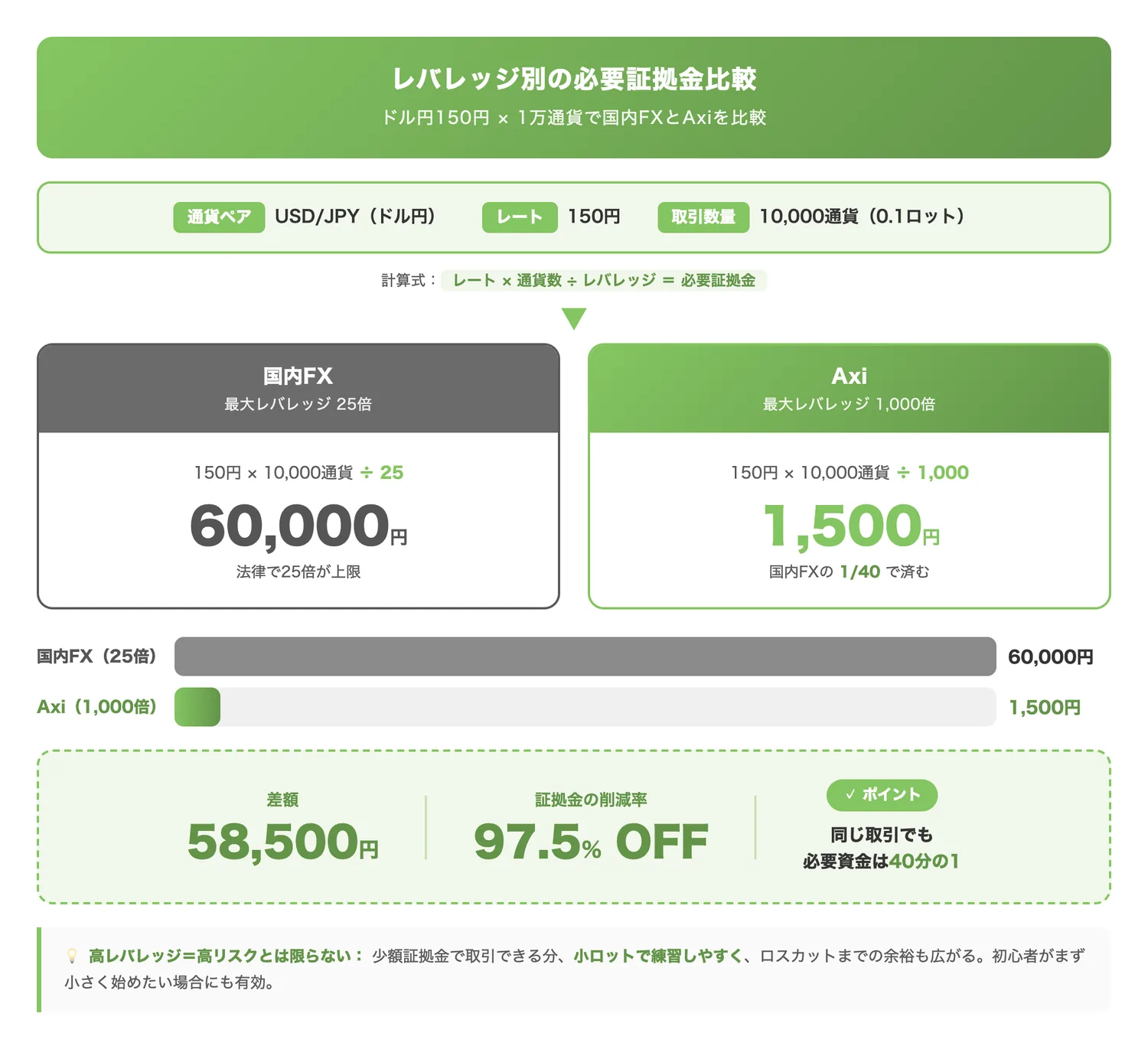This screenshot has height=1049, width=1148.
Task: Click the 国内FX card header
Action: [x=298, y=389]
